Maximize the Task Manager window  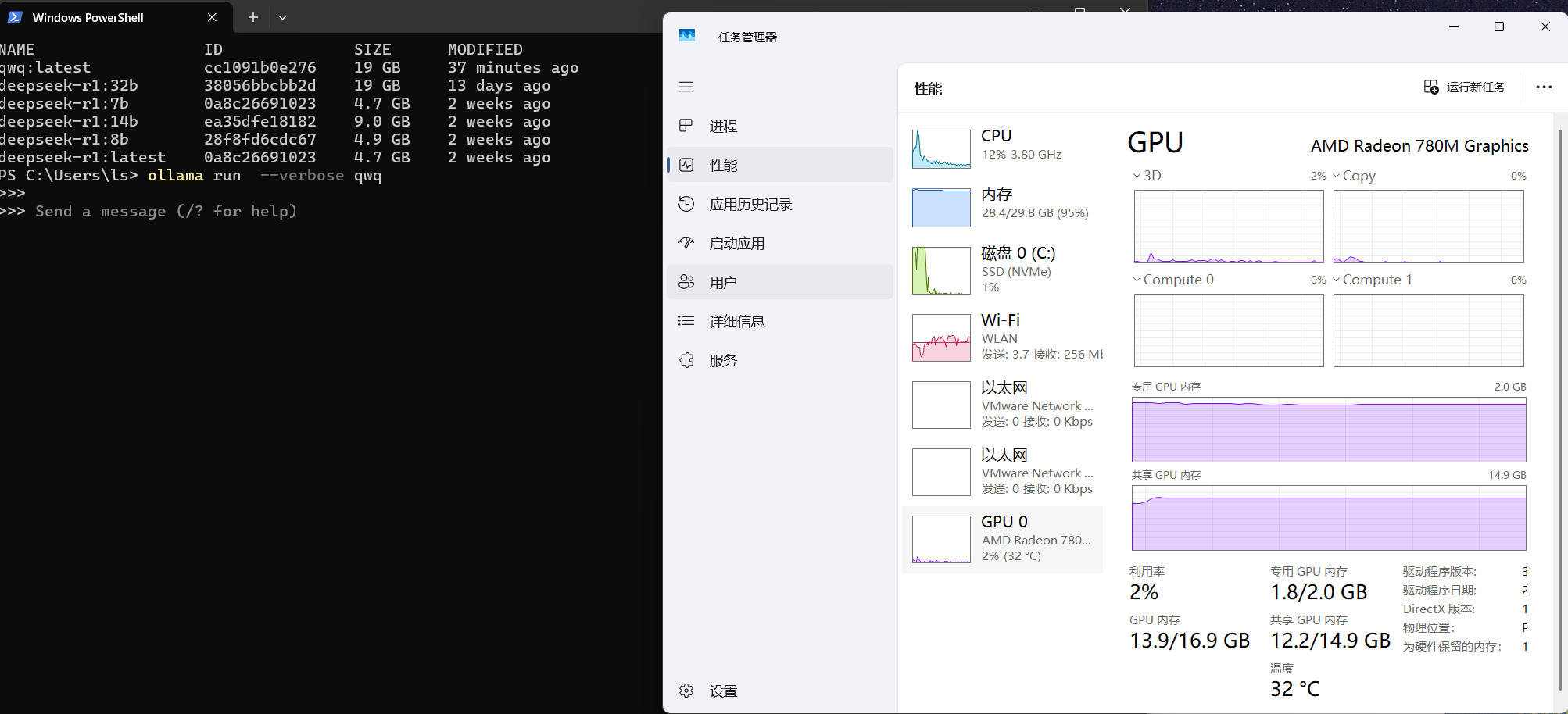1499,27
